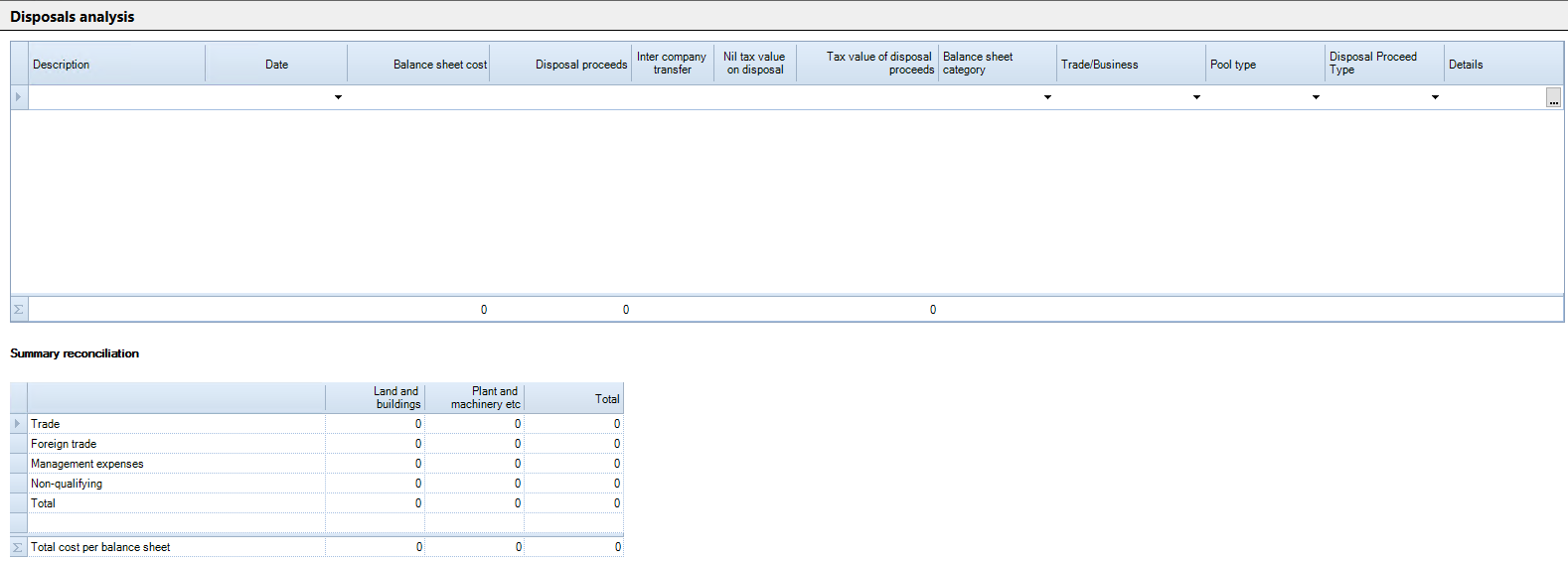Click the Plant and machinery etc column header
The image size is (1568, 561).
coord(475,398)
